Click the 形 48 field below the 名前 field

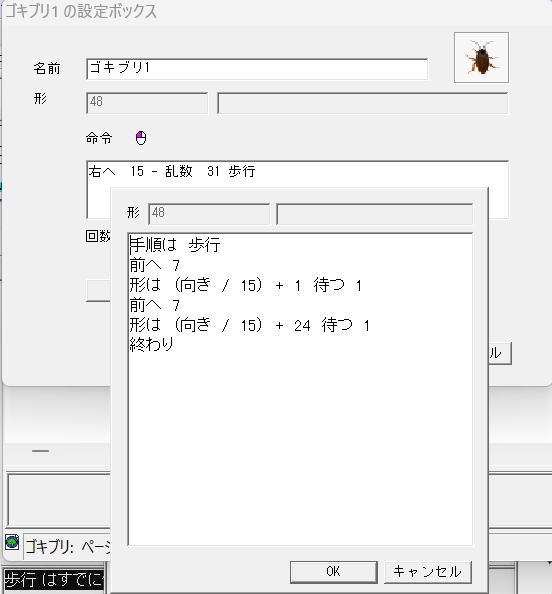tap(147, 103)
